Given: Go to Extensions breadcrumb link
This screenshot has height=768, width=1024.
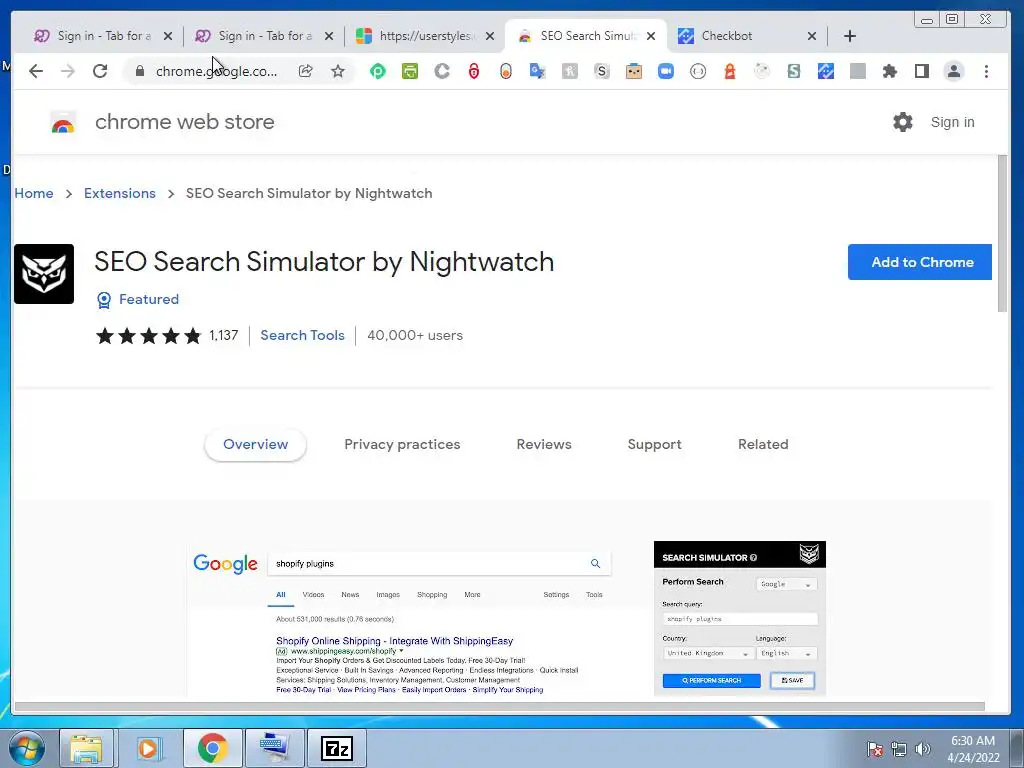Looking at the screenshot, I should [120, 193].
